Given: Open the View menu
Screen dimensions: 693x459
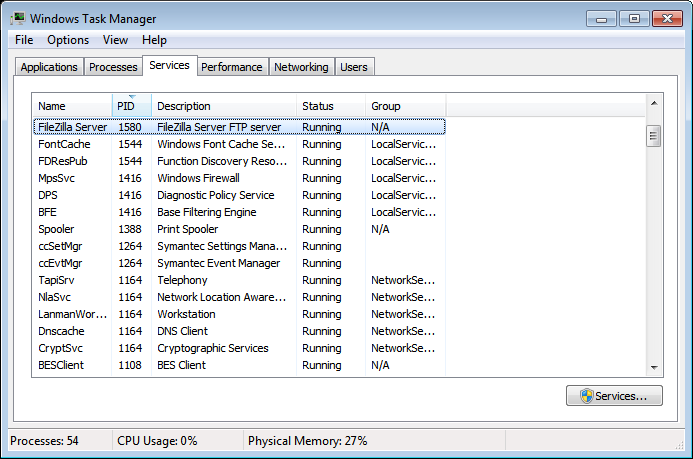Looking at the screenshot, I should (115, 40).
